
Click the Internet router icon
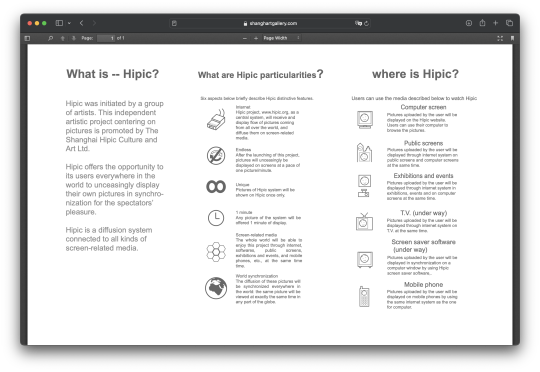216,120
